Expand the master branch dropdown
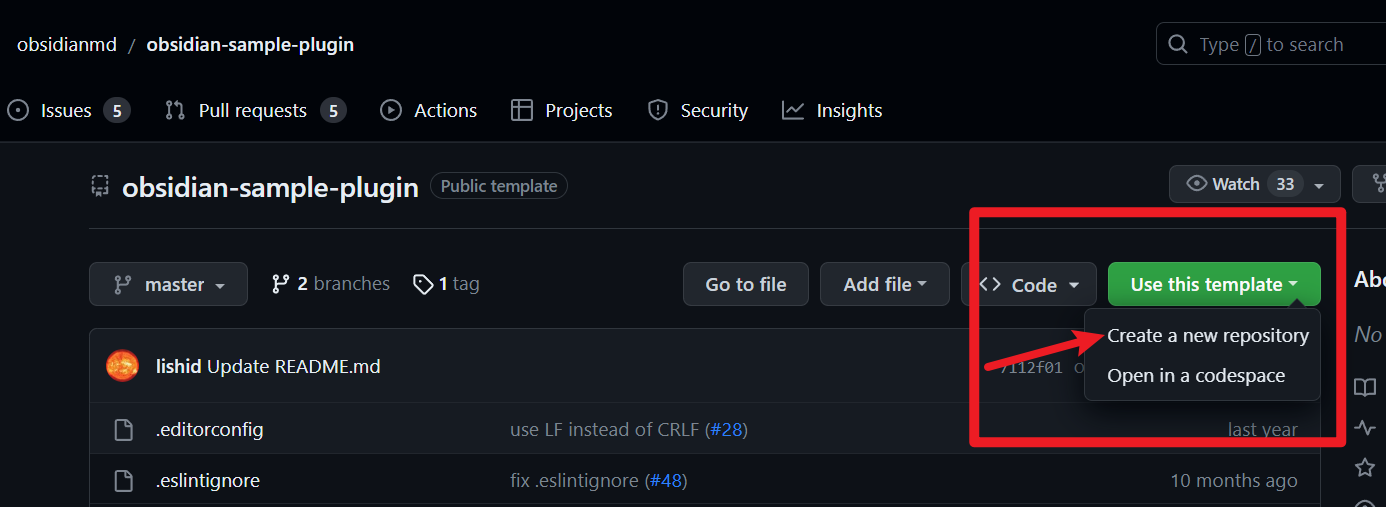This screenshot has width=1386, height=507. (x=168, y=284)
